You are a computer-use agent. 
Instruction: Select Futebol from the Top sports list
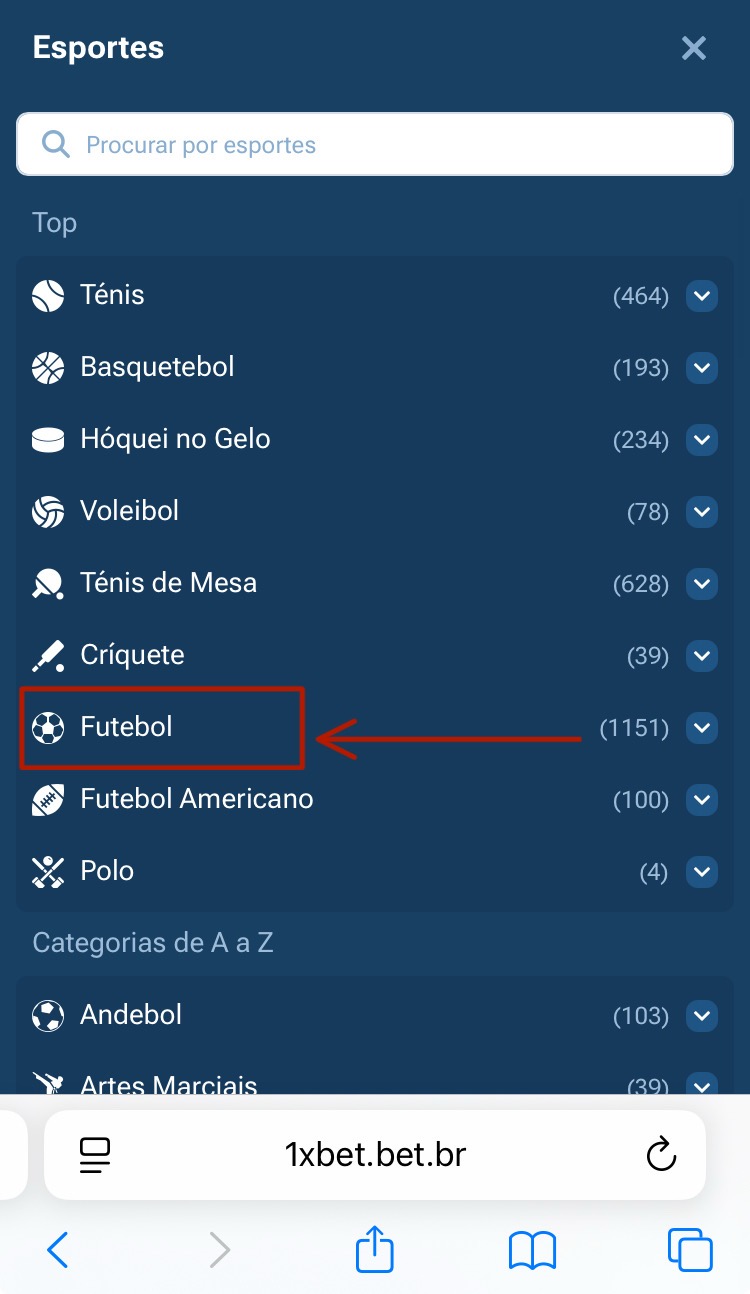127,728
